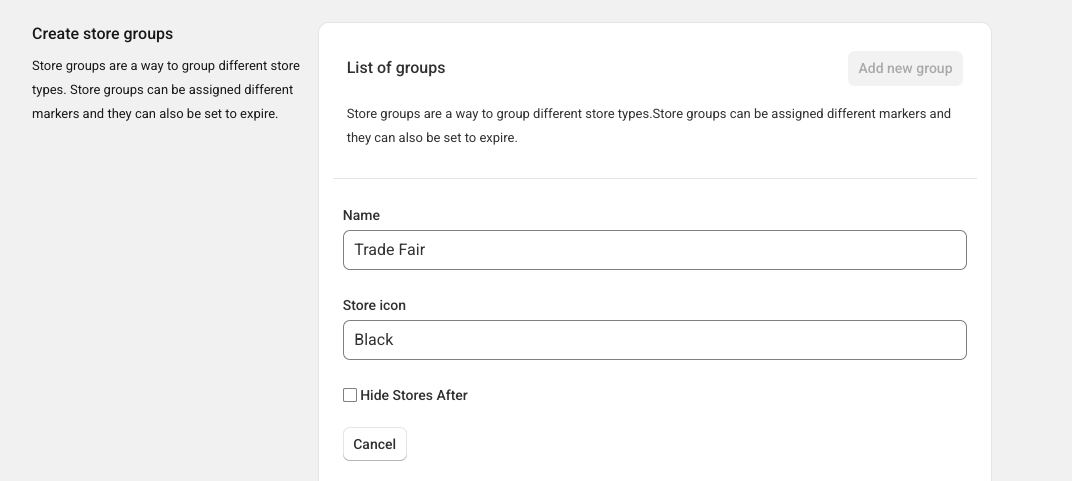The image size is (1072, 481).
Task: Click the Hide Stores After label text
Action: (x=414, y=395)
